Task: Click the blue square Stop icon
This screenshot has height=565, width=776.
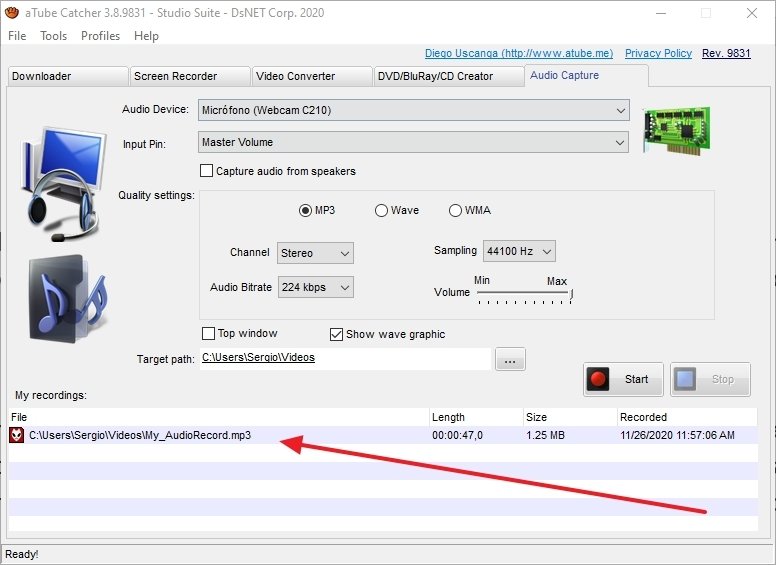Action: [685, 379]
